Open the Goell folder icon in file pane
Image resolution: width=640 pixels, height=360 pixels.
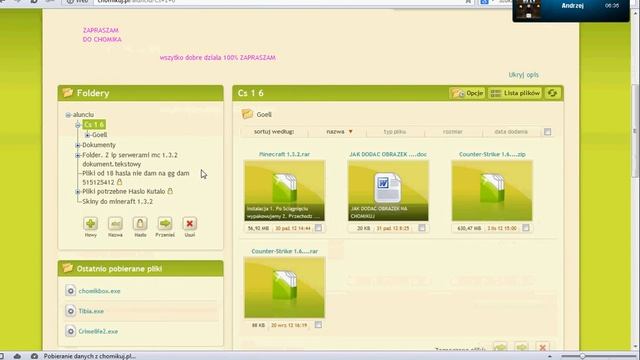247,114
